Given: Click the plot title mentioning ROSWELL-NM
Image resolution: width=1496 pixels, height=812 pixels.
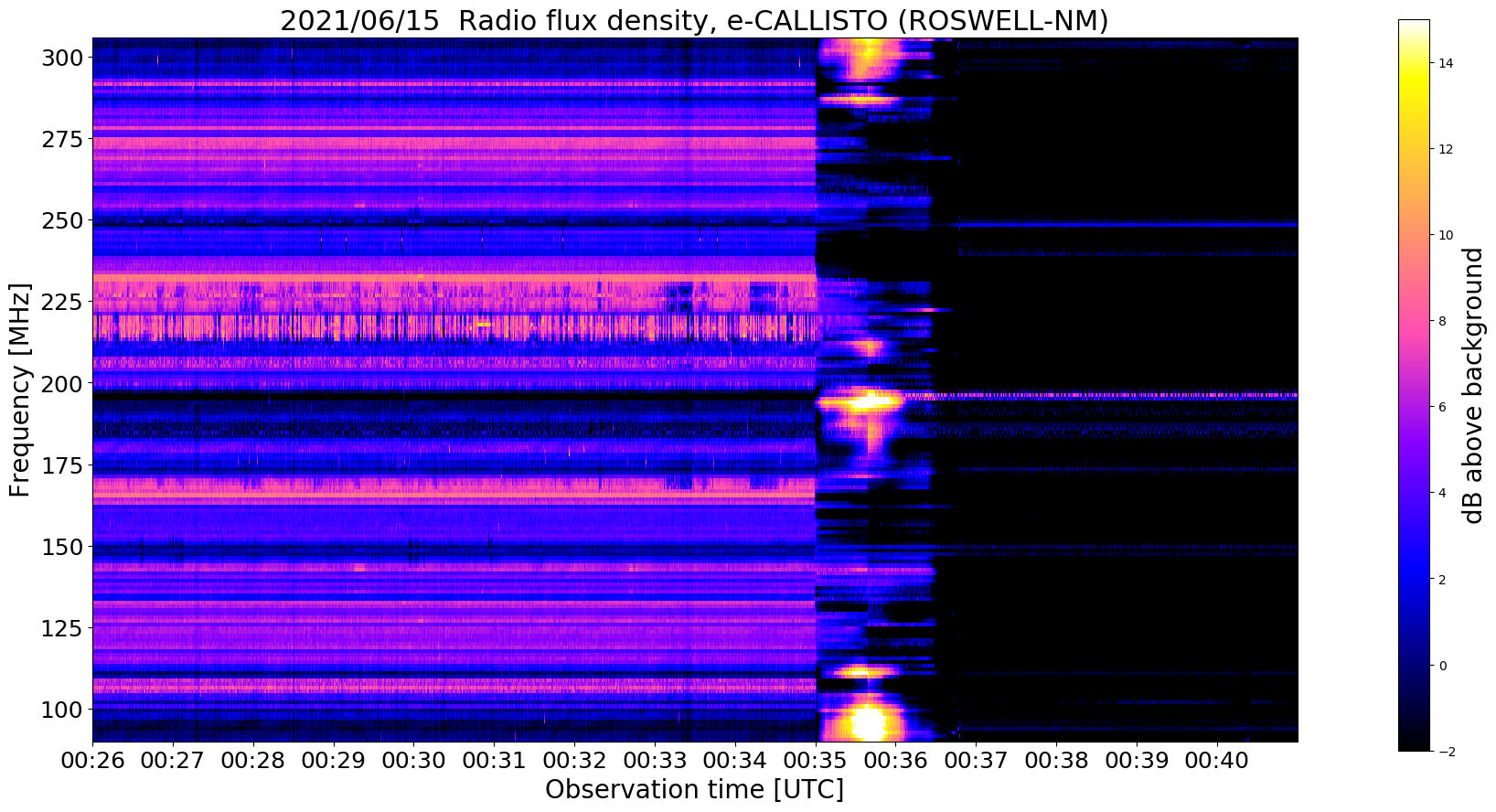Looking at the screenshot, I should coord(694,20).
